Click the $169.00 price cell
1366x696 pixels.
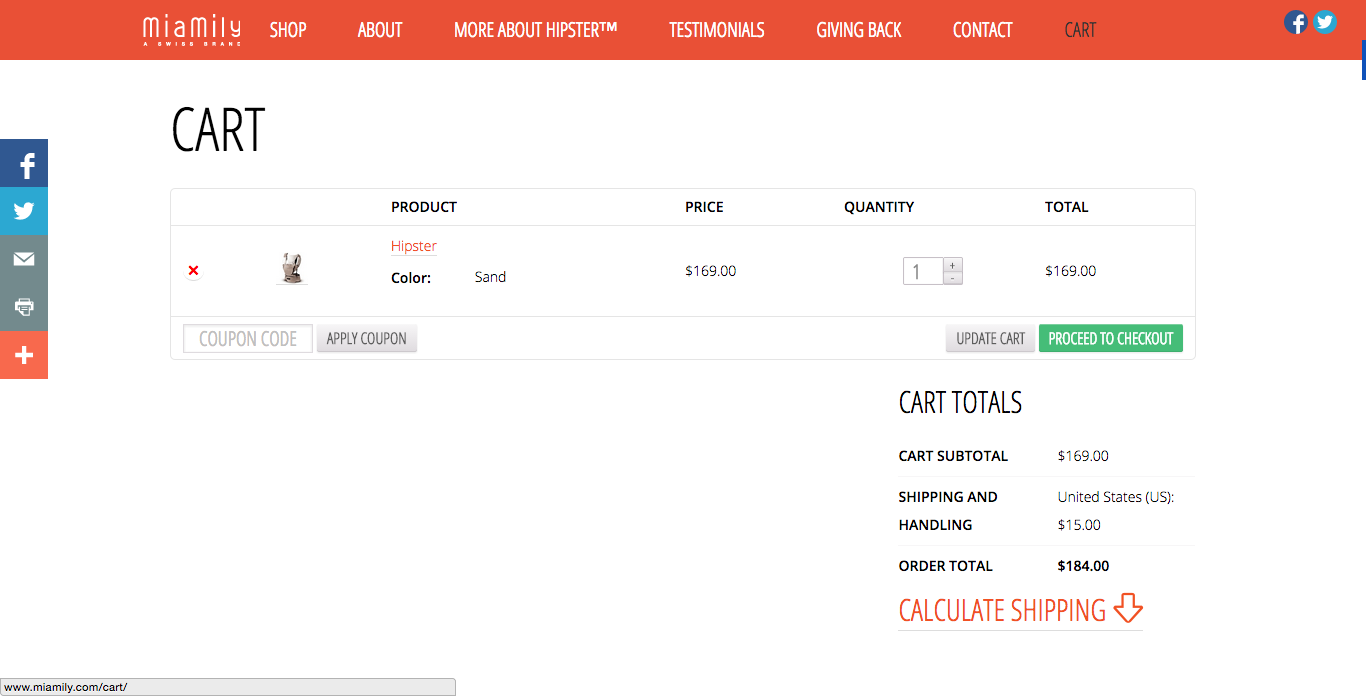pyautogui.click(x=710, y=271)
